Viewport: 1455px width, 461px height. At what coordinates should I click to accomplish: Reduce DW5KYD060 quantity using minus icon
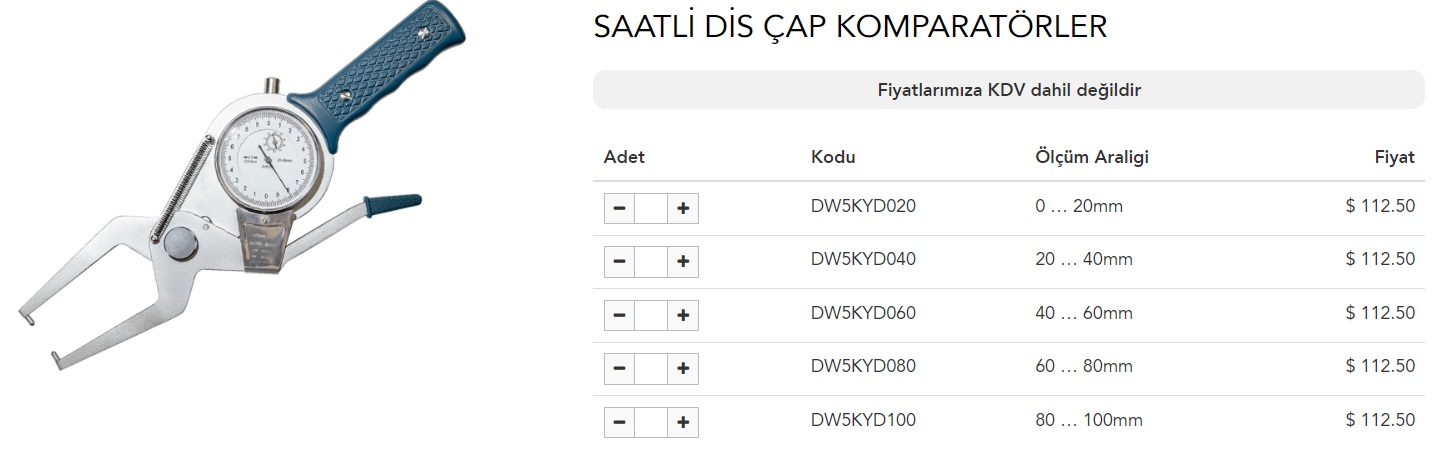619,315
